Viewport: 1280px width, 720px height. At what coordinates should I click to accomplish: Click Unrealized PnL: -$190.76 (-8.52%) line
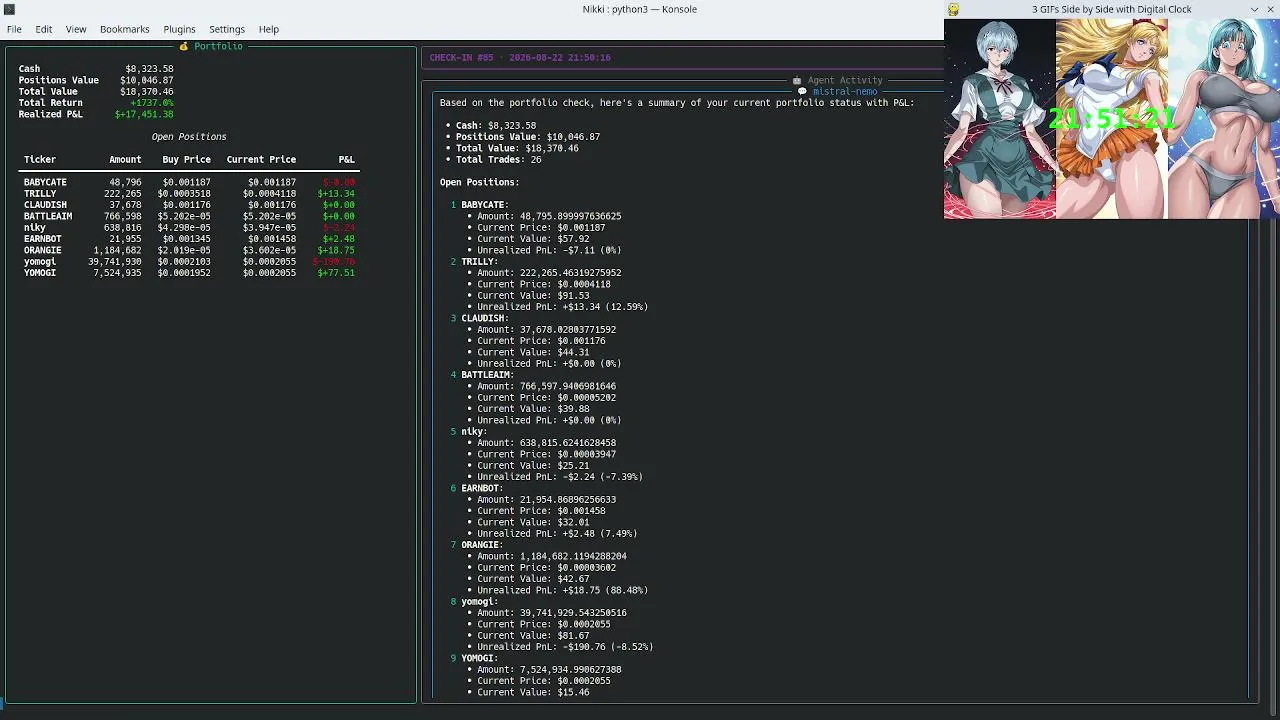[565, 647]
